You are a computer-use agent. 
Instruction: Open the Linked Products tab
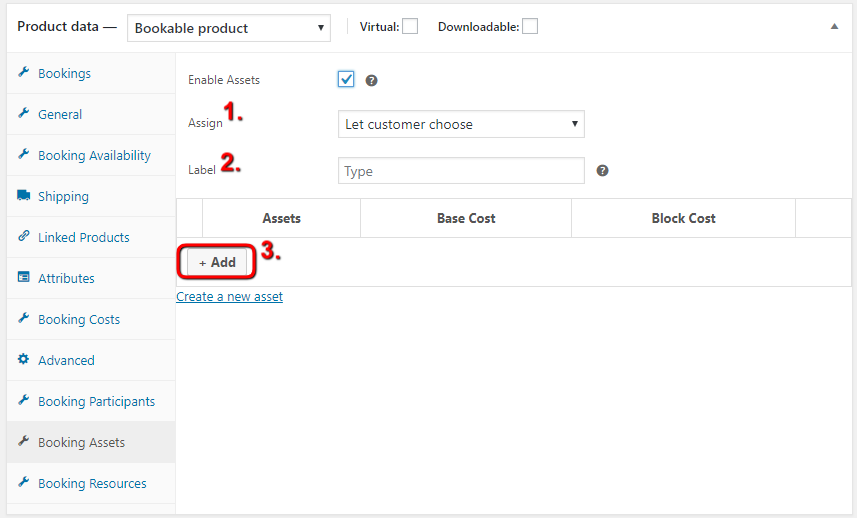coord(91,237)
